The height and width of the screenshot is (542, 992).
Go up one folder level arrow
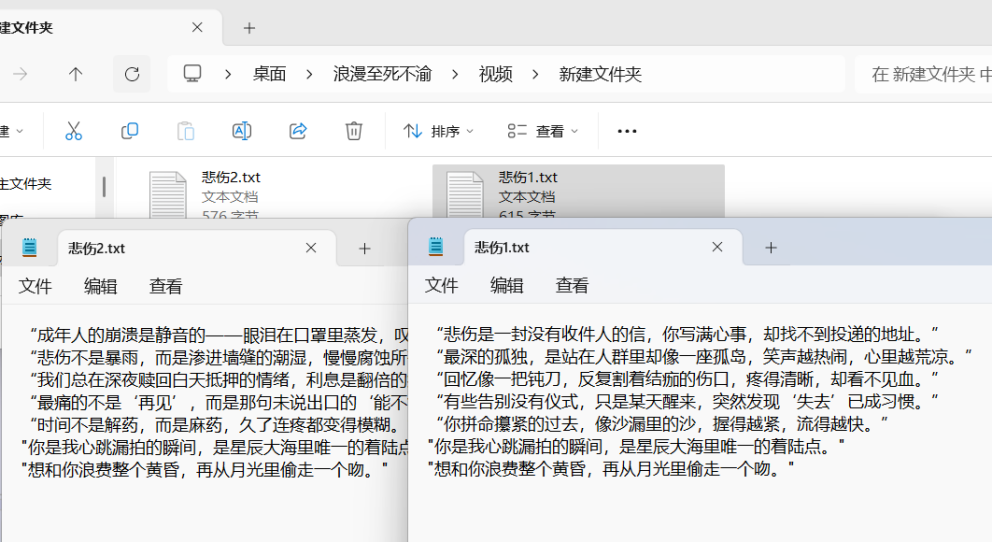coord(75,74)
